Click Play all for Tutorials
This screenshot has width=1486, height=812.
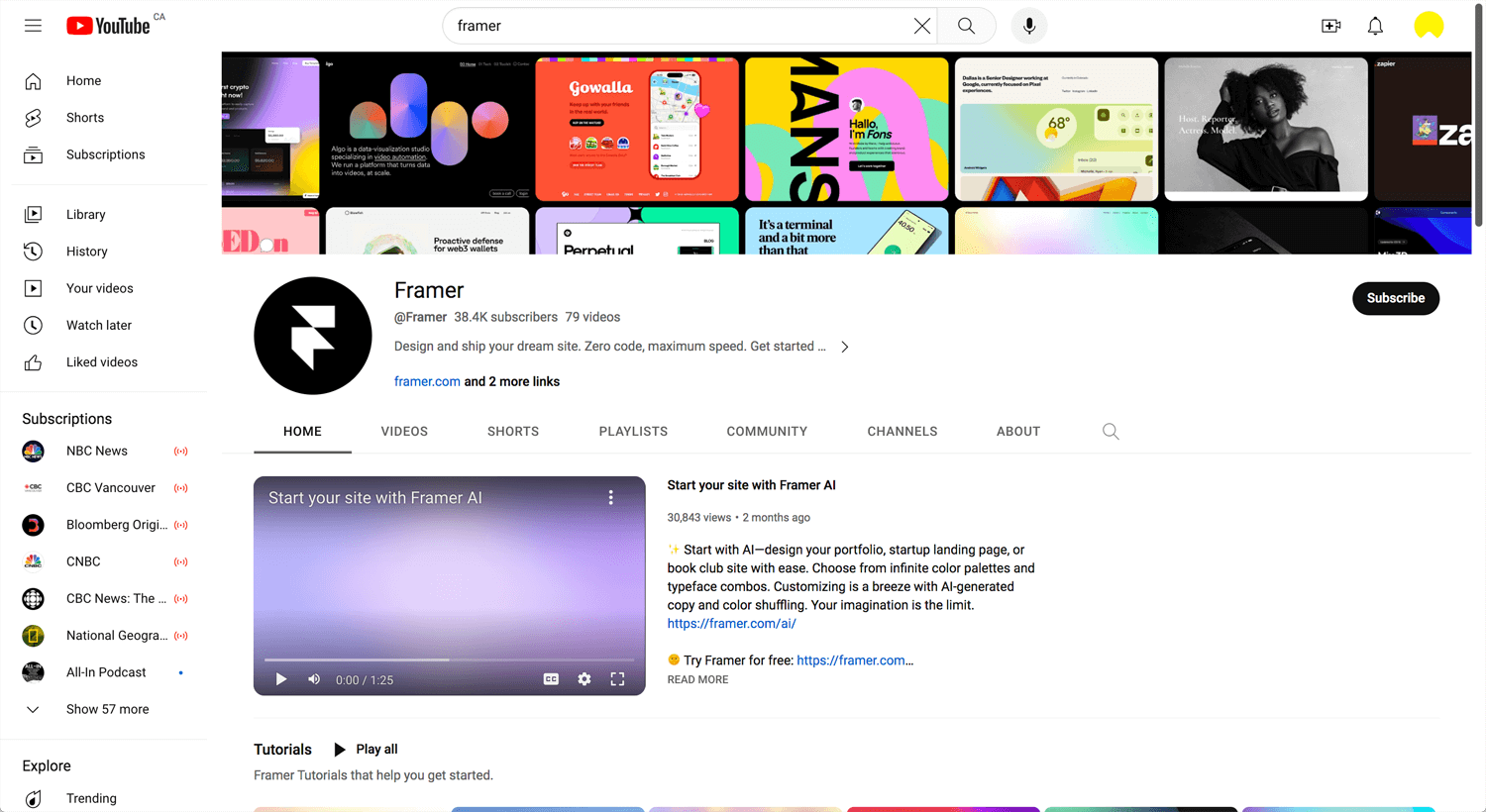(366, 750)
